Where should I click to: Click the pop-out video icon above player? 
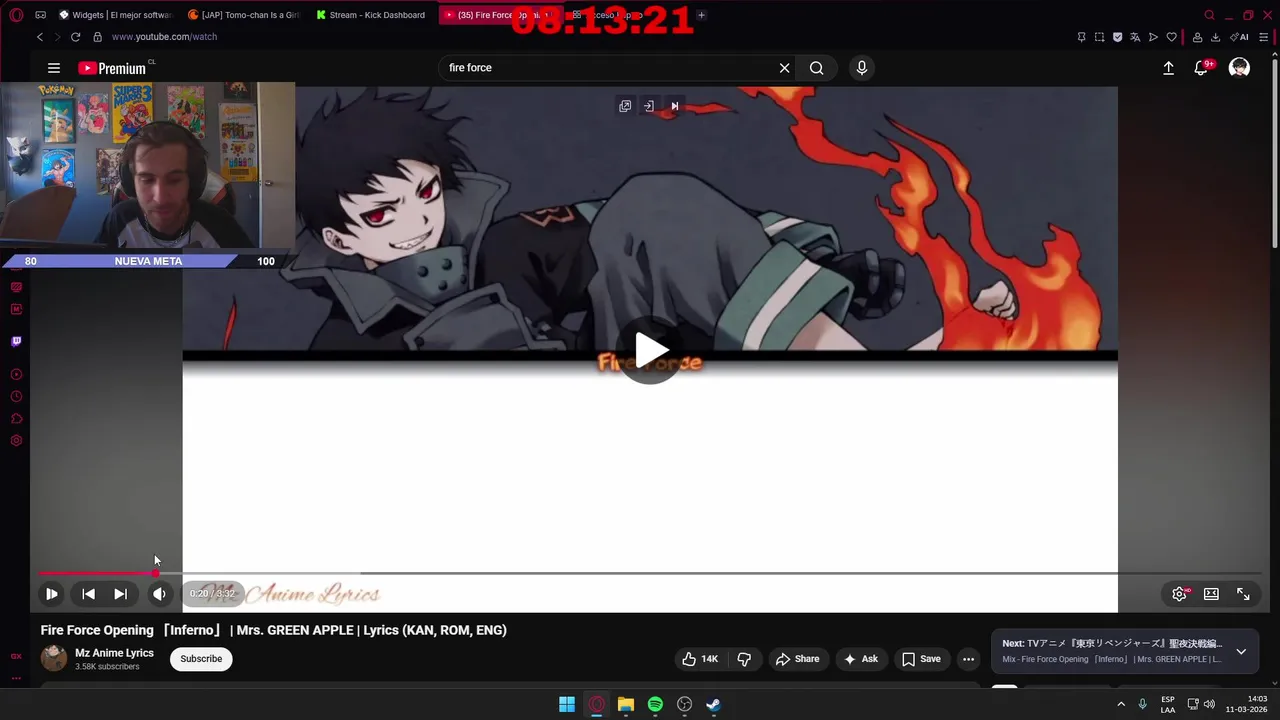[625, 106]
